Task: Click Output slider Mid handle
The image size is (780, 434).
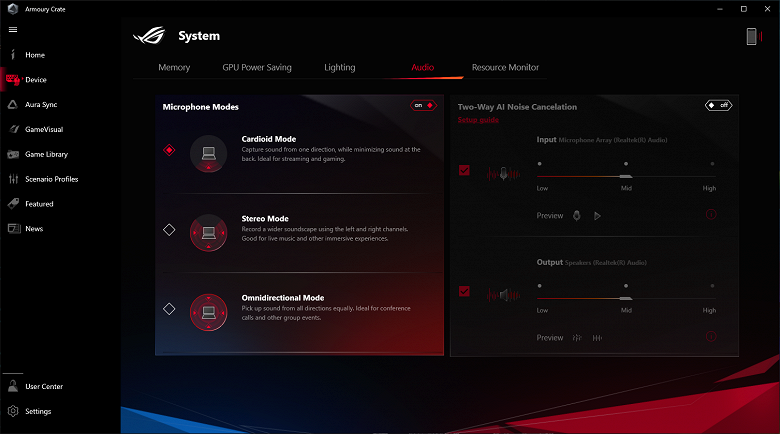Action: tap(626, 298)
